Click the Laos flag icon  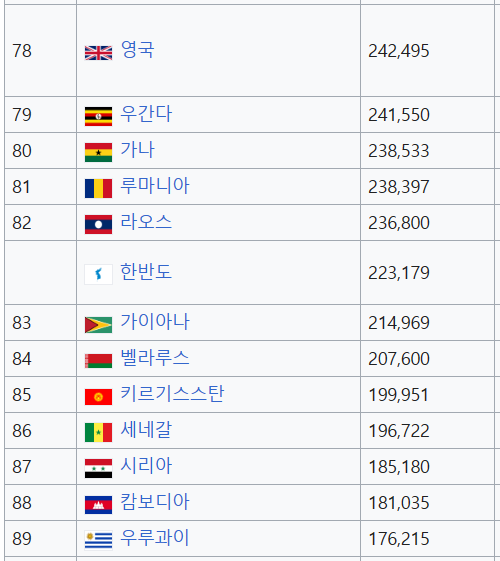(x=98, y=224)
